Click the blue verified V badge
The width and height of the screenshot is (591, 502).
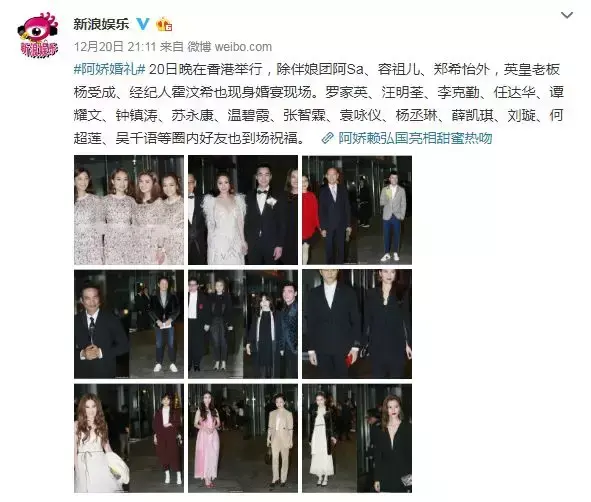tap(143, 24)
